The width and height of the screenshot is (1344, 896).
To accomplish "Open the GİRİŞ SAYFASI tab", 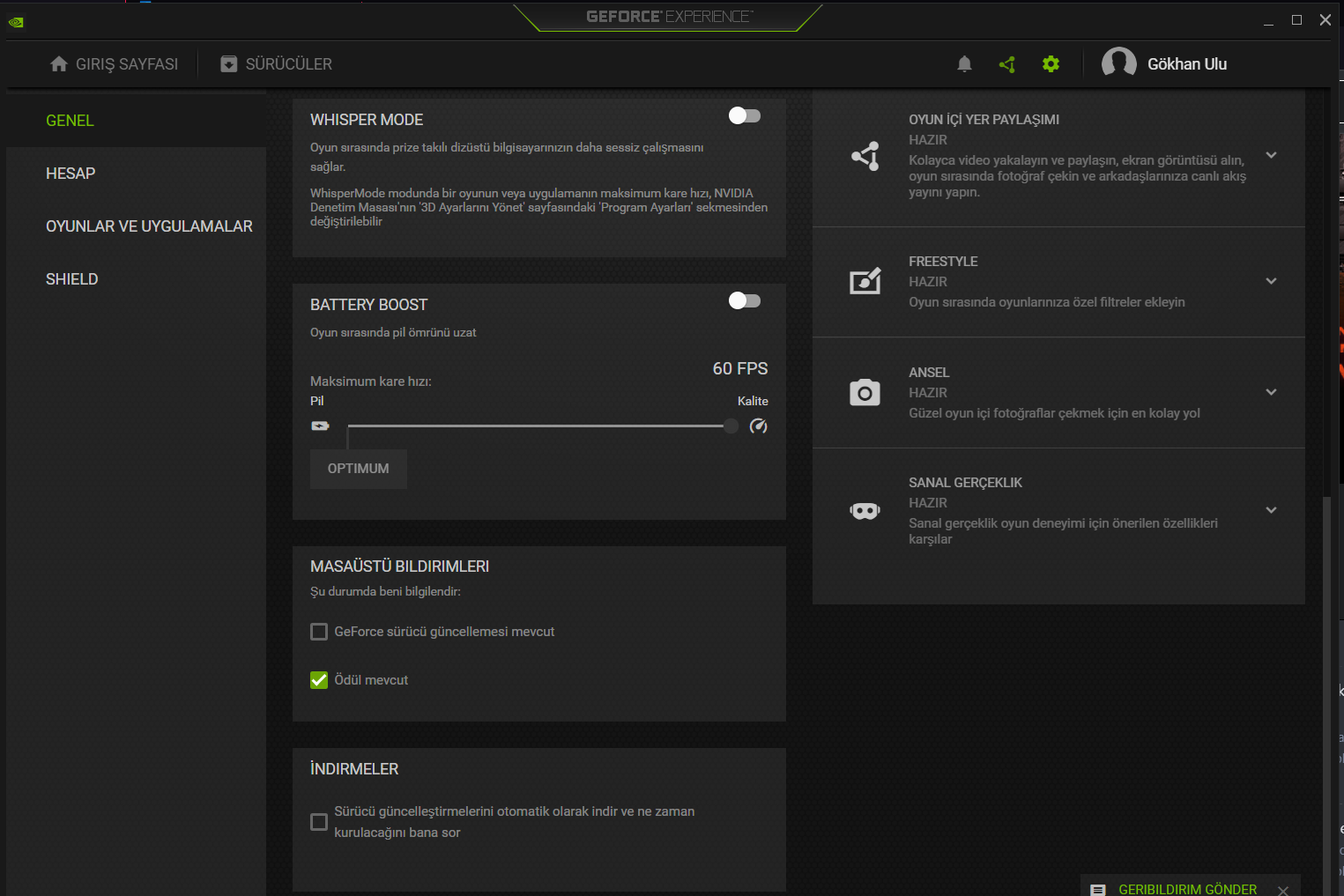I will point(115,64).
